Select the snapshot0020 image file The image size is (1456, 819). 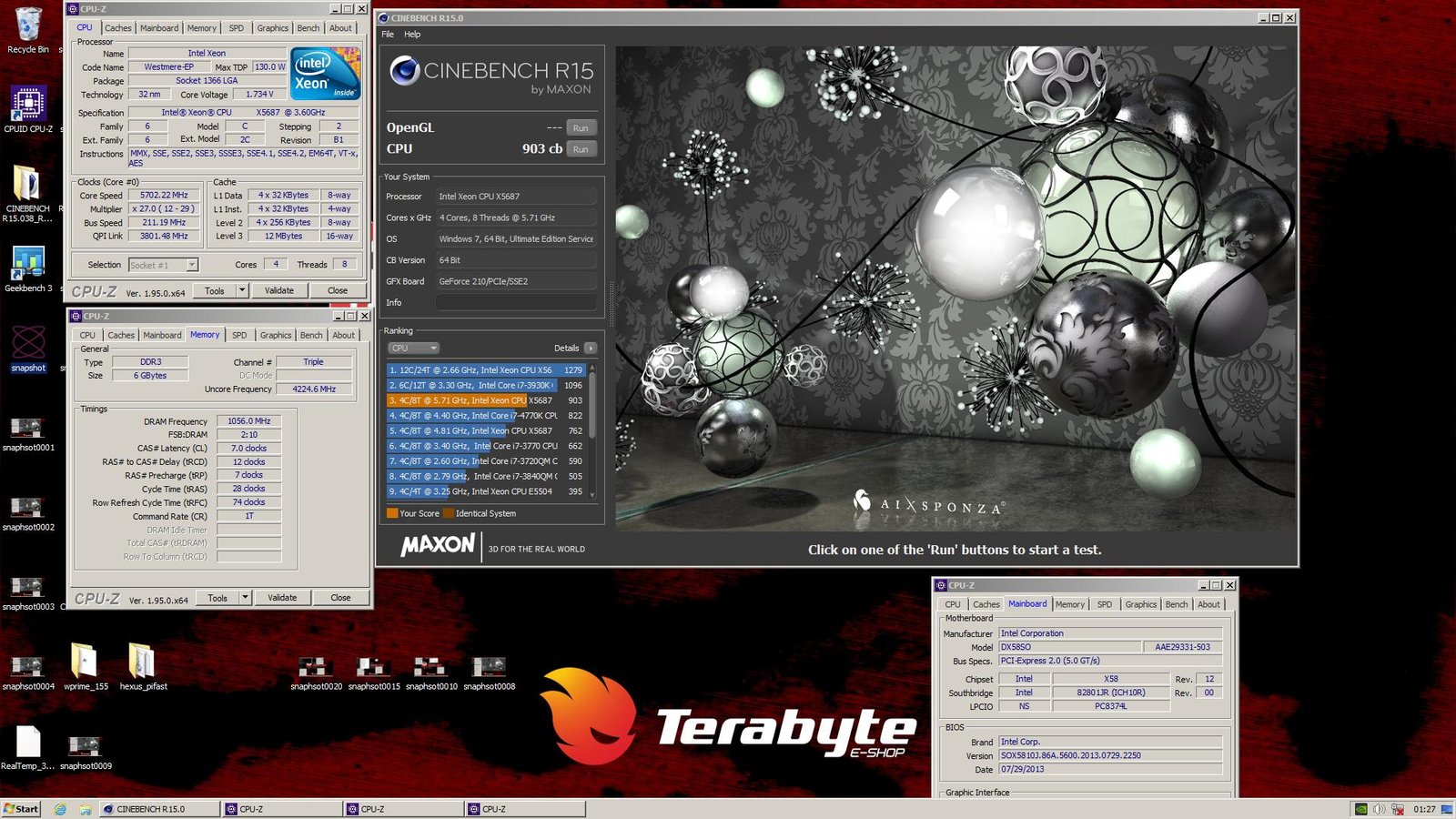click(x=316, y=668)
